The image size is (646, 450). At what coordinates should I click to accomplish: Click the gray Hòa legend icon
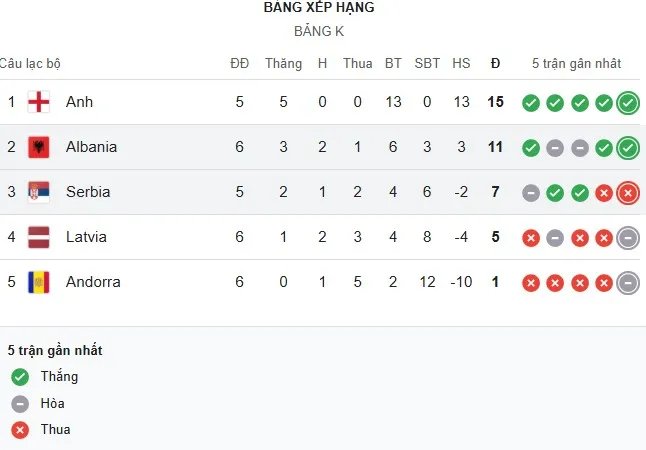[x=20, y=403]
